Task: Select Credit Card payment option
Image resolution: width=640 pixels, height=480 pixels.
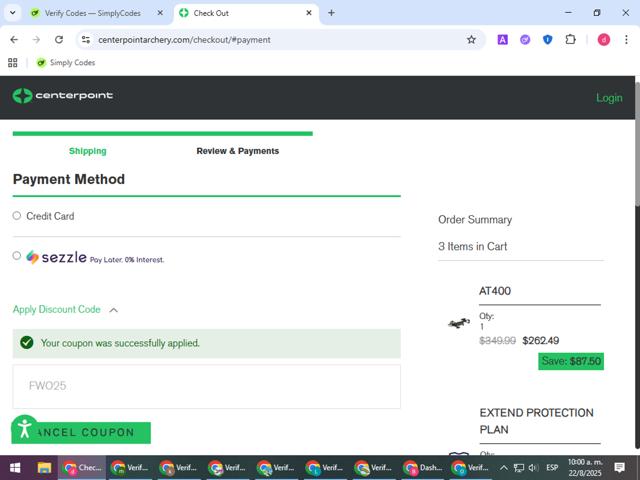Action: coord(17,216)
